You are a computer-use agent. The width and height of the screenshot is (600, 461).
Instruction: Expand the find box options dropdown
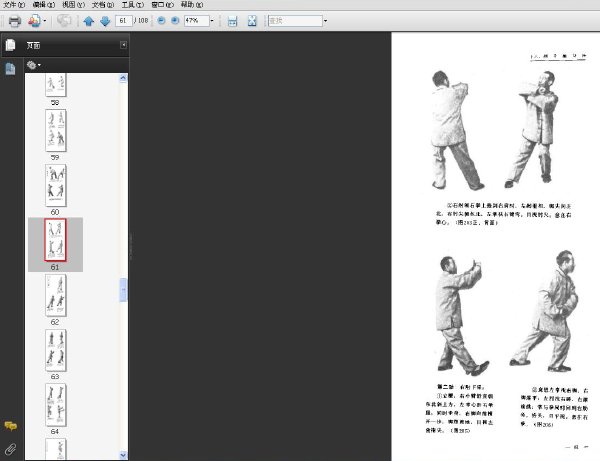(x=325, y=21)
